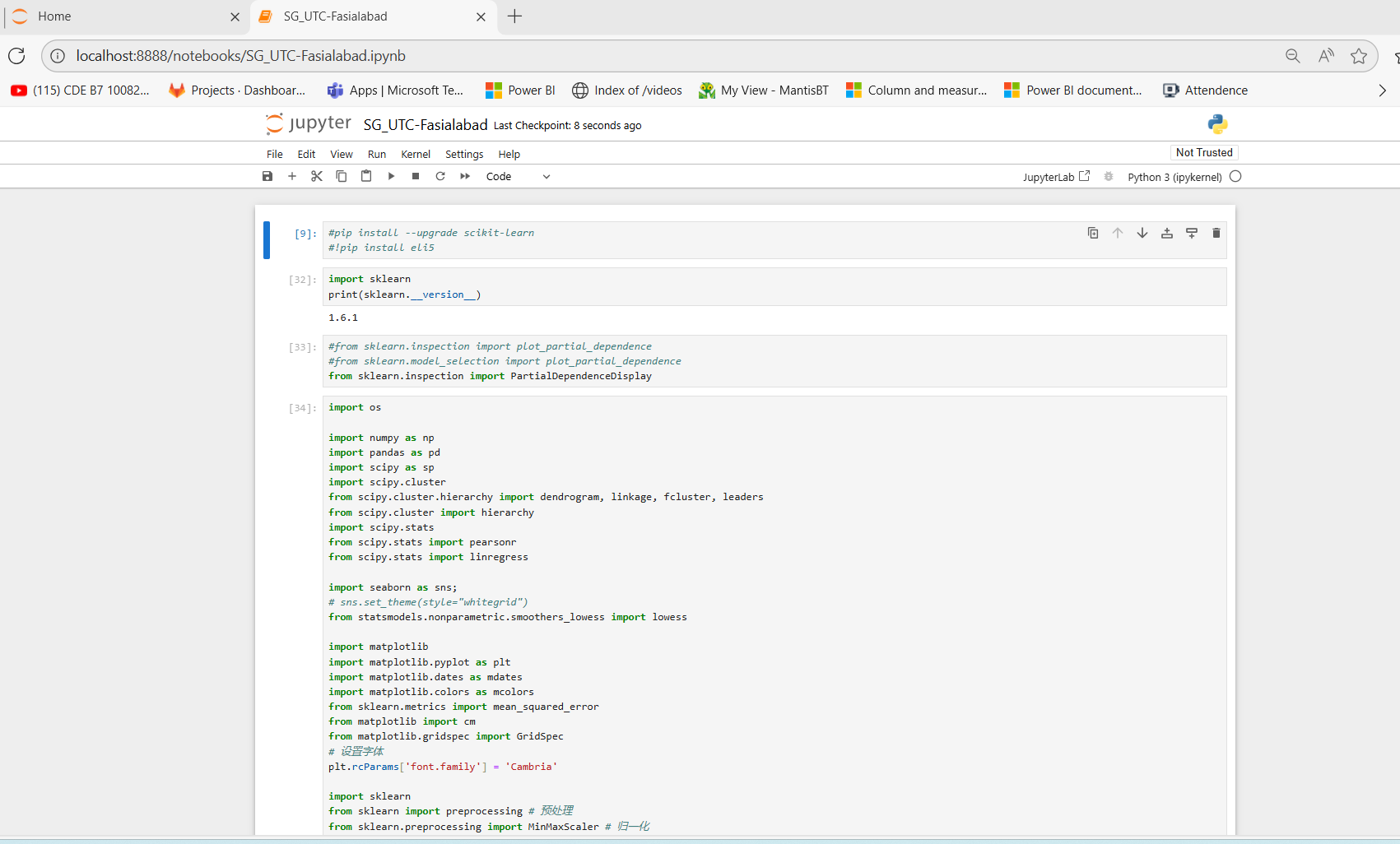Open the Settings menu

(464, 154)
